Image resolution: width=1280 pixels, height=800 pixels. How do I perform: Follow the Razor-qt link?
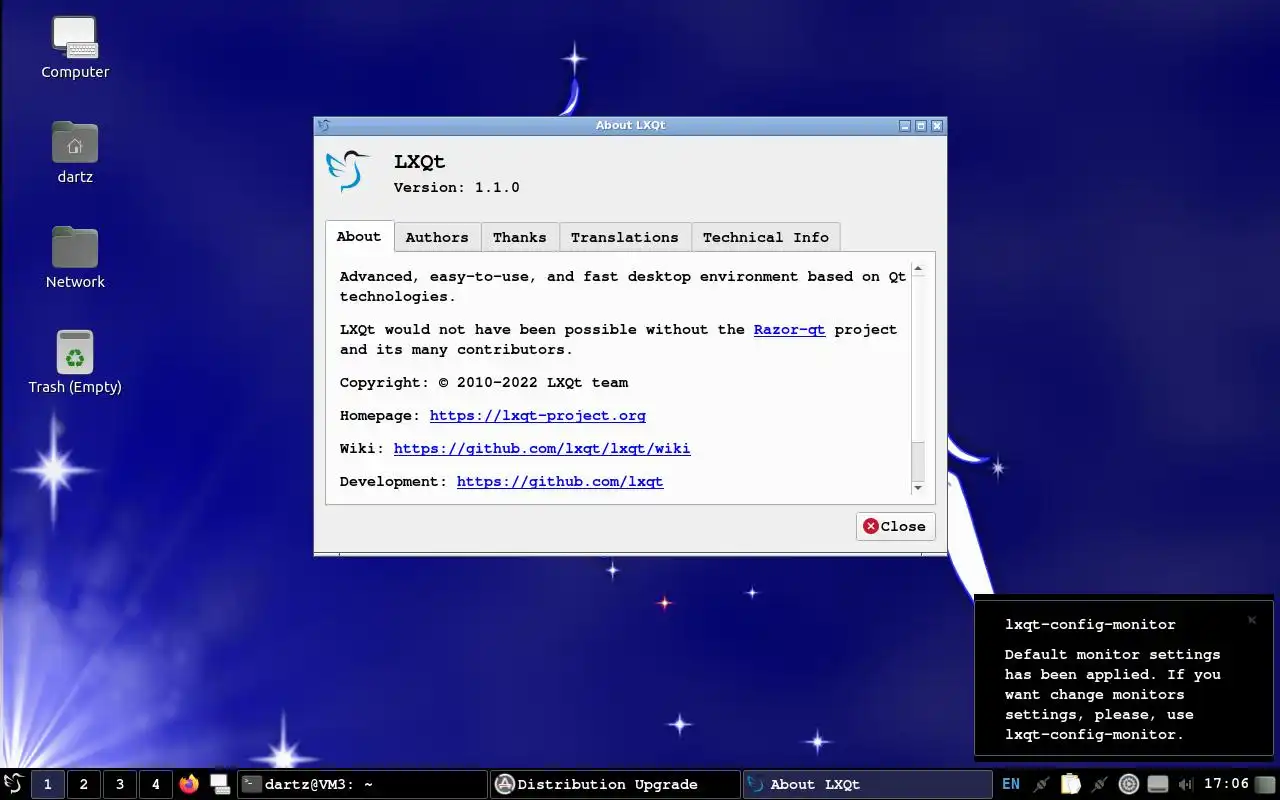(789, 329)
